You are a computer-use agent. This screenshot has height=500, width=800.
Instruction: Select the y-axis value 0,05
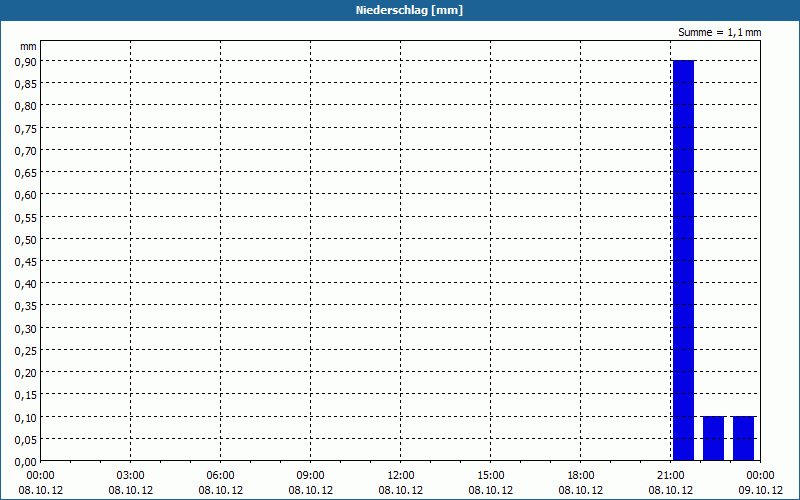(x=26, y=439)
